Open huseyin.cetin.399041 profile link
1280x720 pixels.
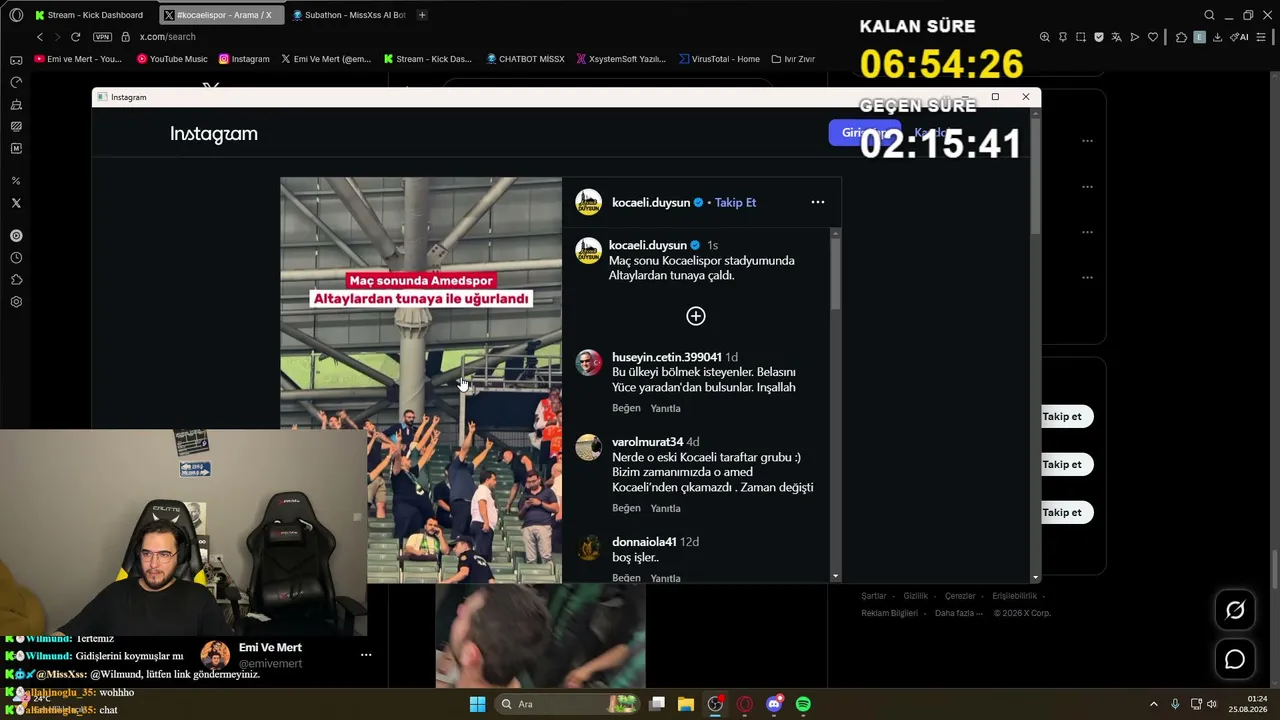pos(667,357)
